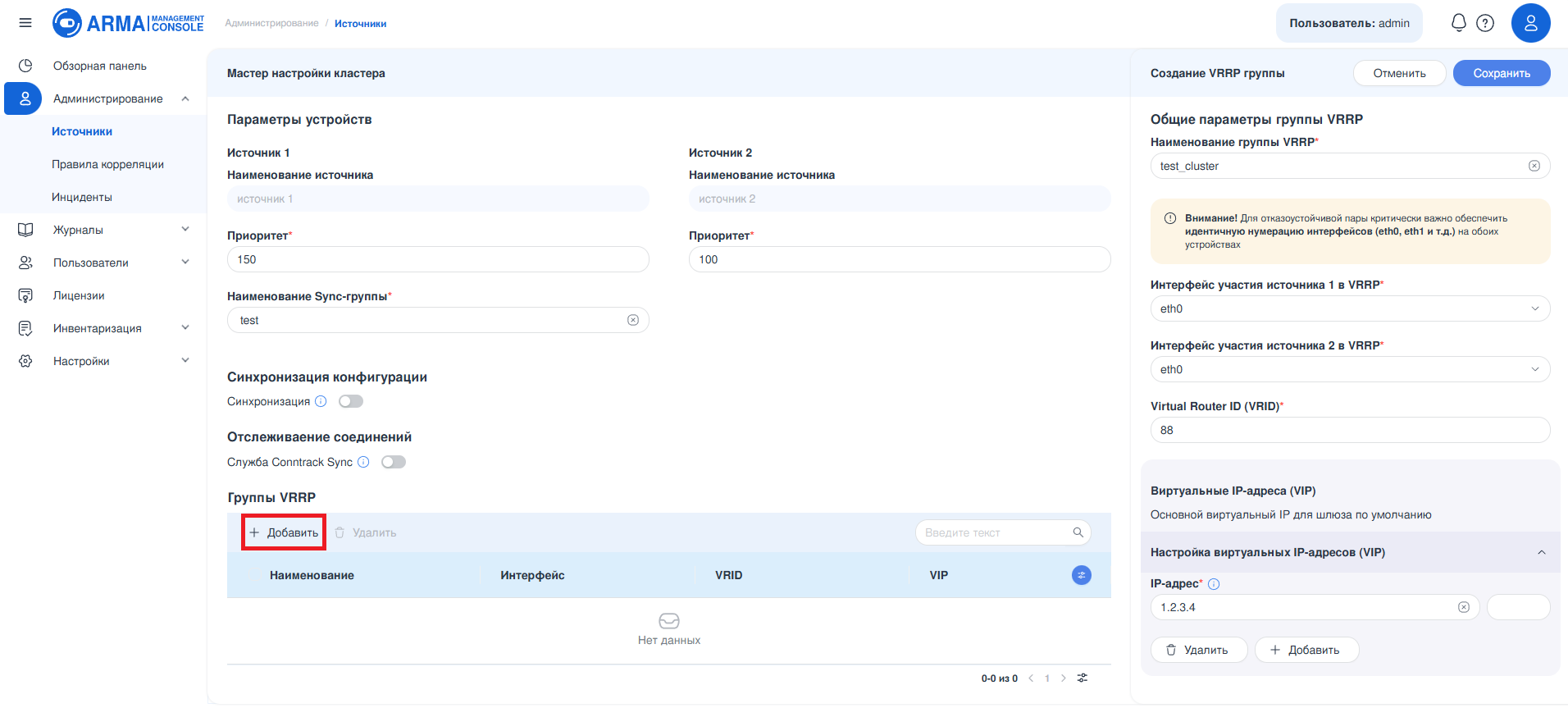
Task: Collapse the VIP address settings section
Action: 1542,552
